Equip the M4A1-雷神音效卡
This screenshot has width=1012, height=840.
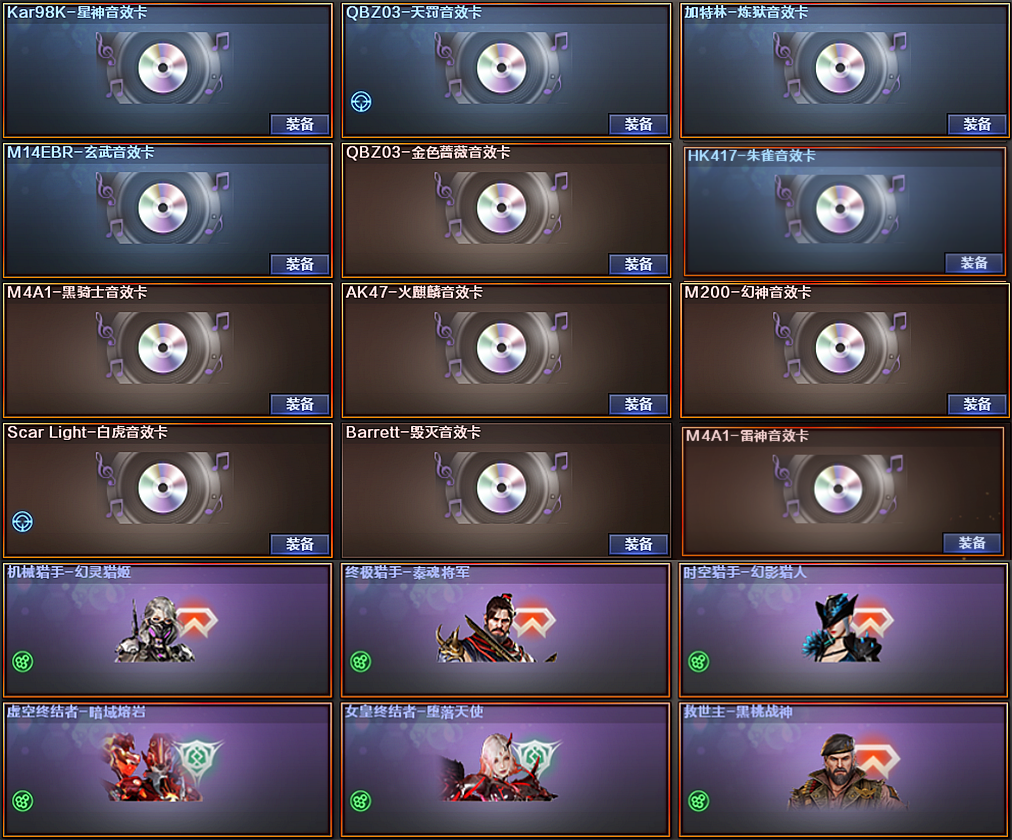pos(972,543)
